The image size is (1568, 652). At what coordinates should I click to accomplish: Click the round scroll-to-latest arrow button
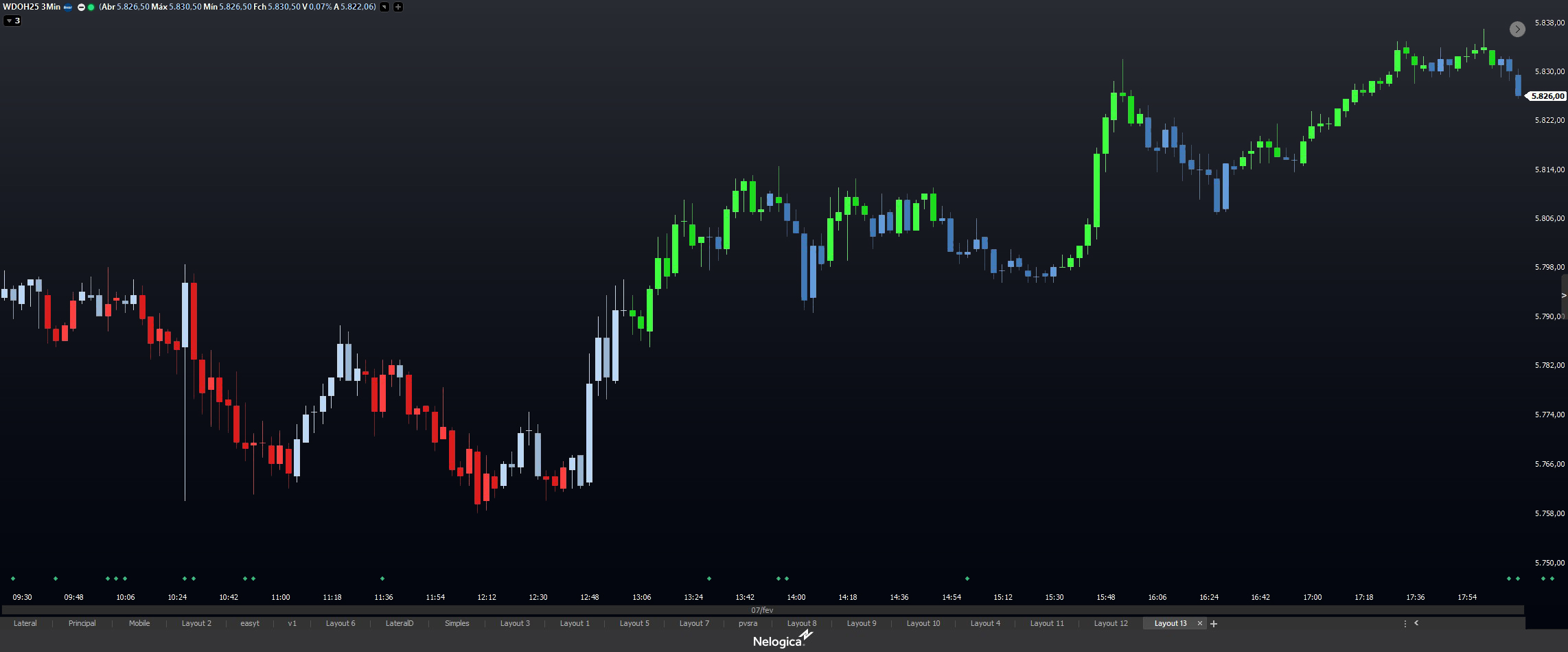pos(1517,29)
